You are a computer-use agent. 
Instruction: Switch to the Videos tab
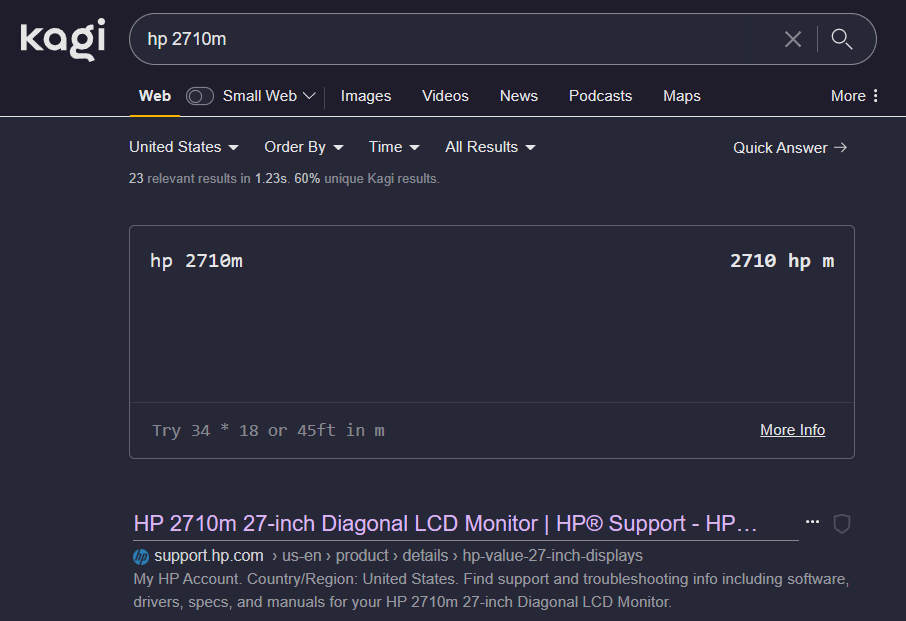[445, 96]
